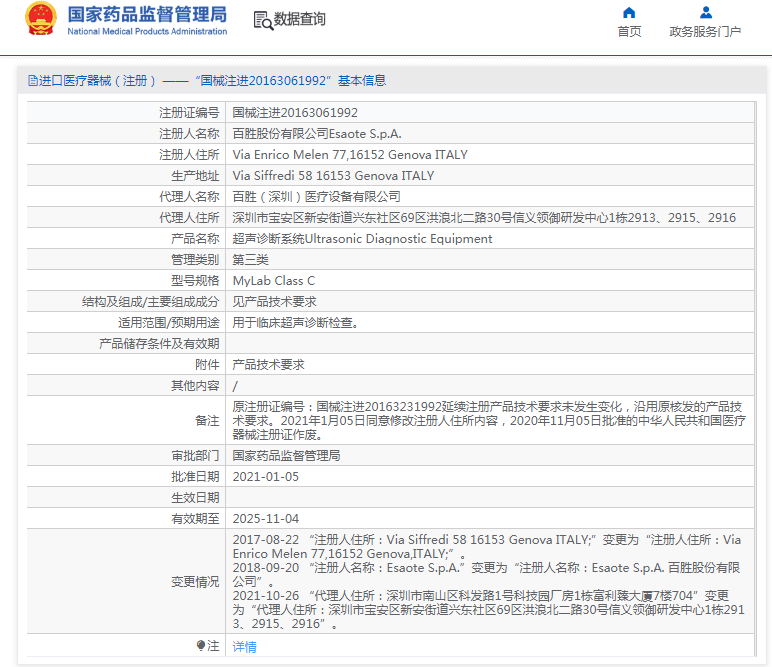Click the 变更情况 label

[195, 582]
